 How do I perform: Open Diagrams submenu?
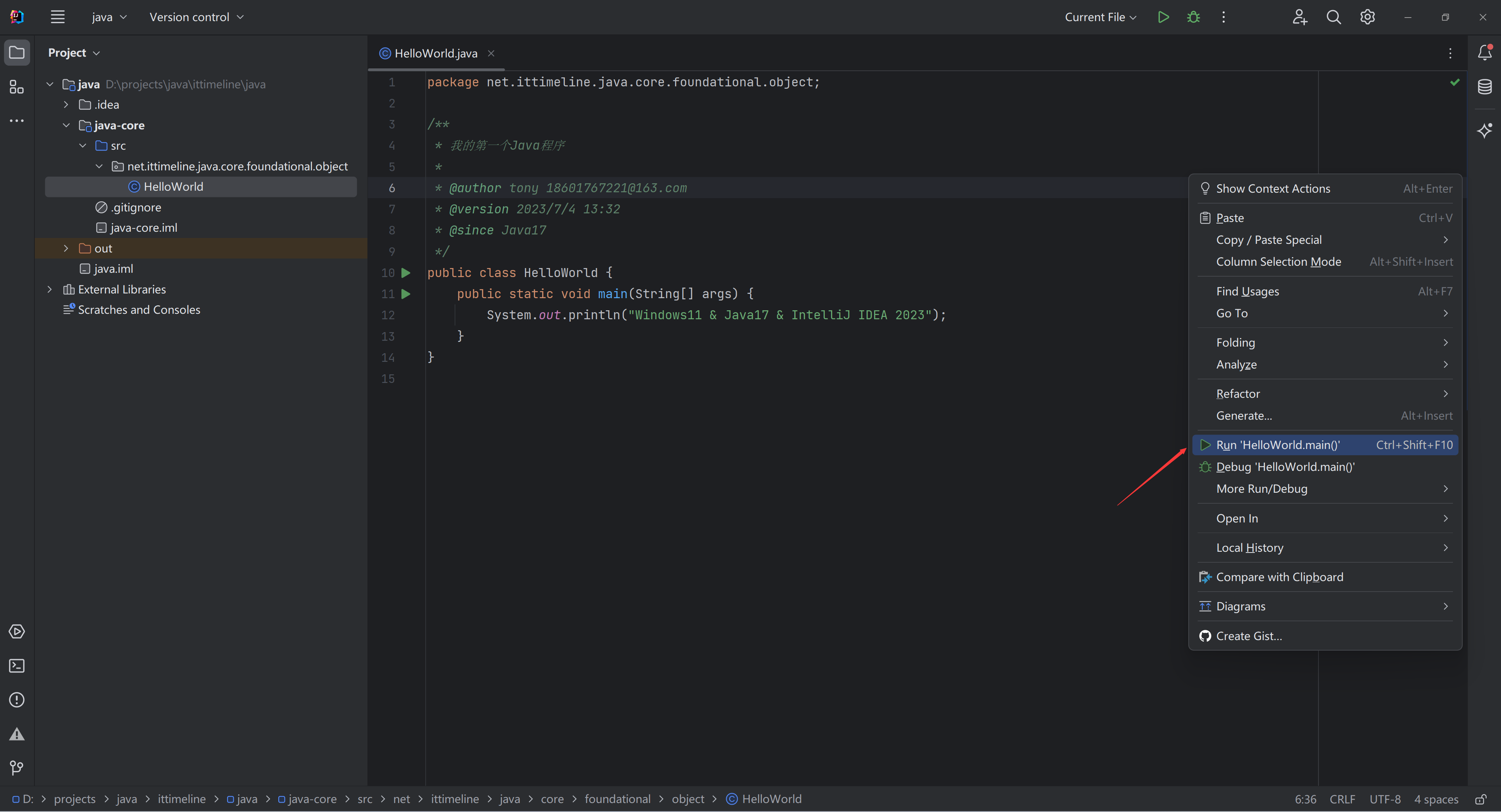pos(1325,606)
